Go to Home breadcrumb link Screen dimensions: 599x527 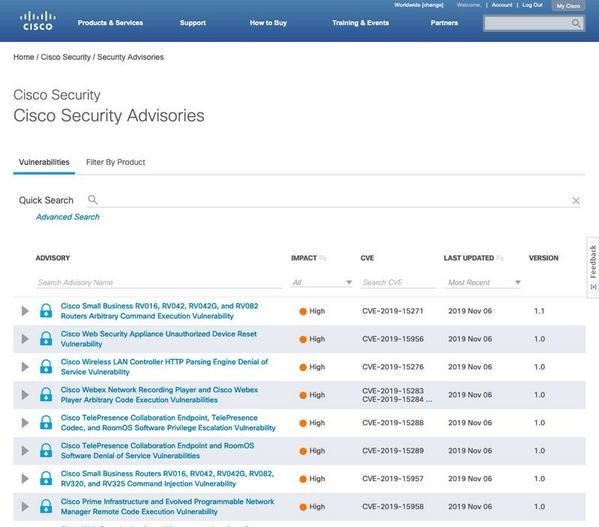pos(24,57)
